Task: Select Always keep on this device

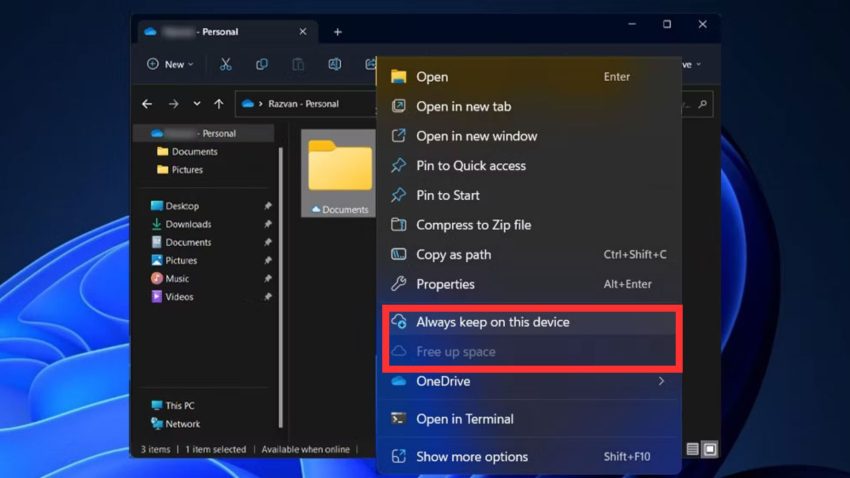Action: coord(529,322)
